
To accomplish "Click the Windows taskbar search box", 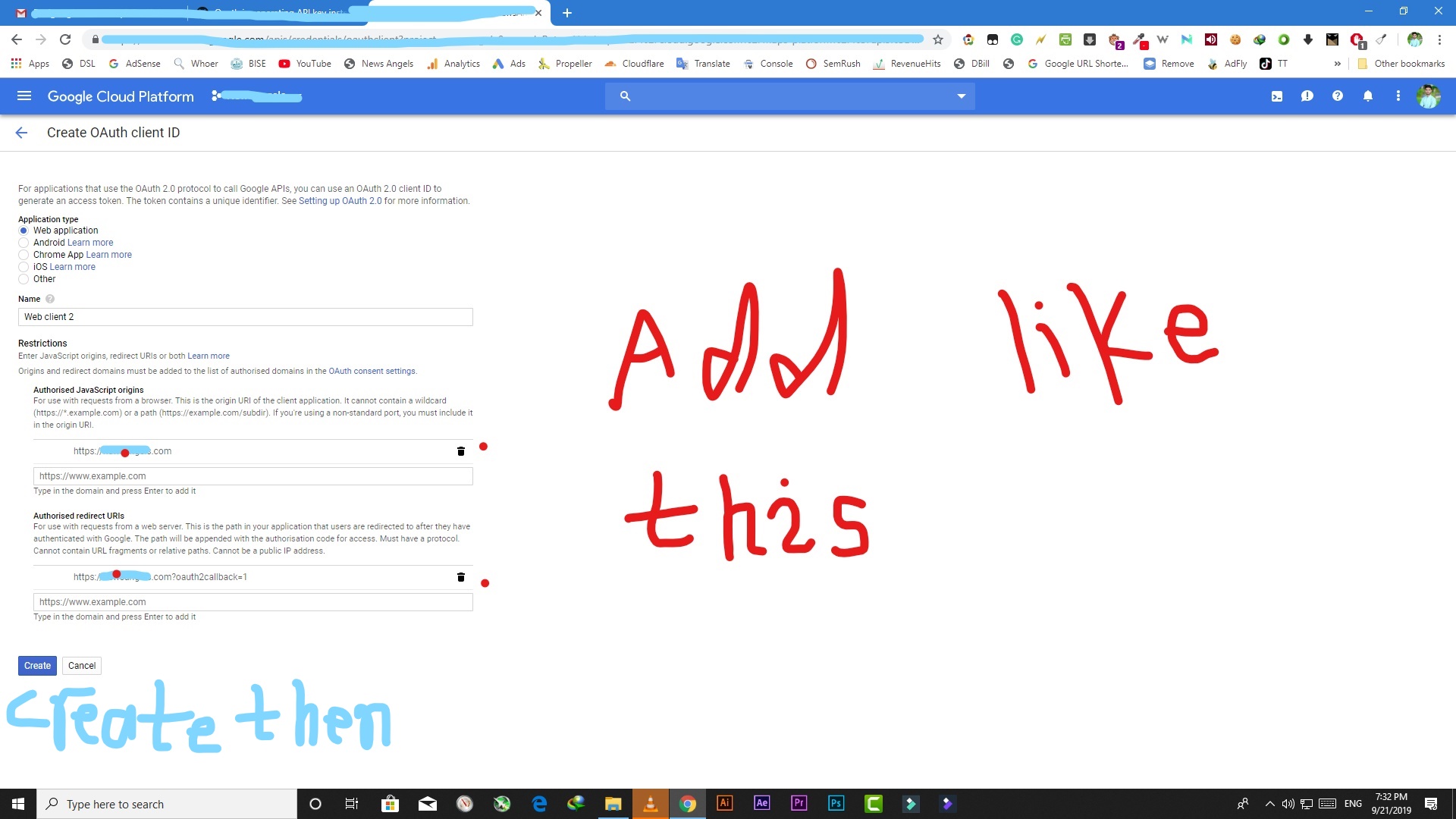I will (167, 804).
